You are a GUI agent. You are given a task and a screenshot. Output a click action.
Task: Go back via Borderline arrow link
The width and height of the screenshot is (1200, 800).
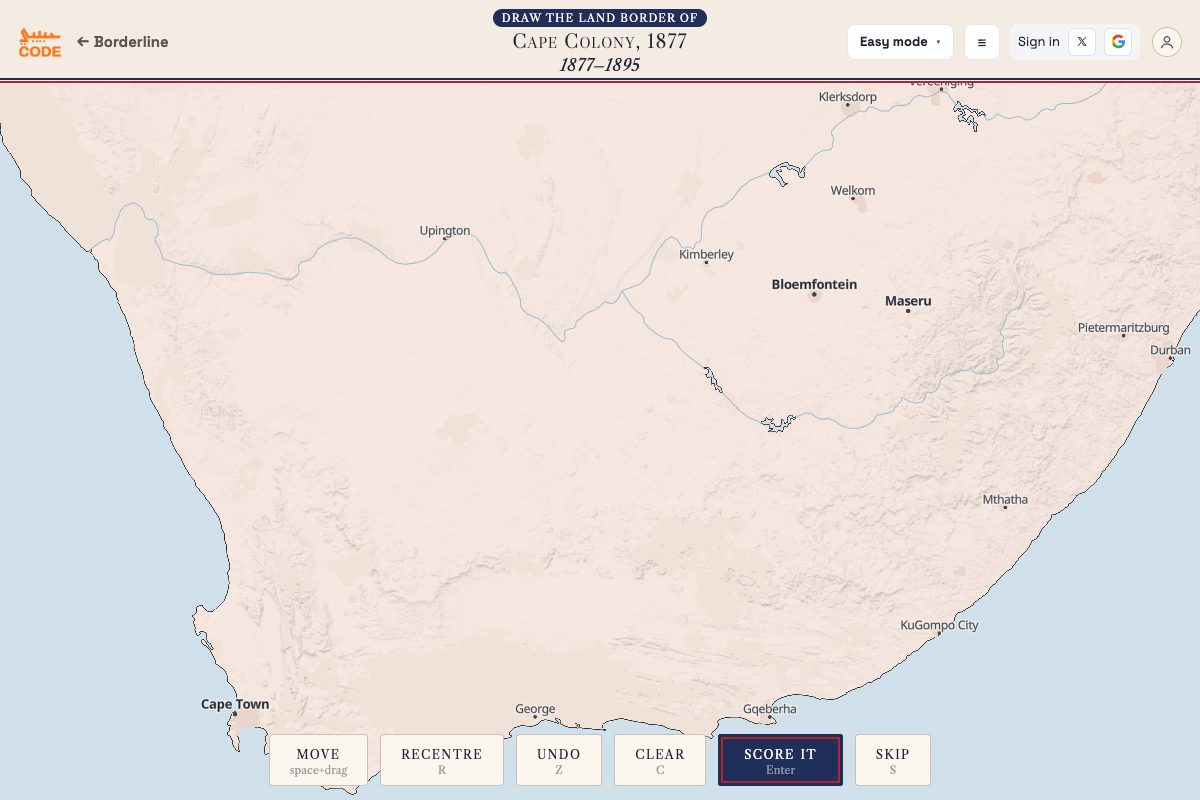(123, 42)
